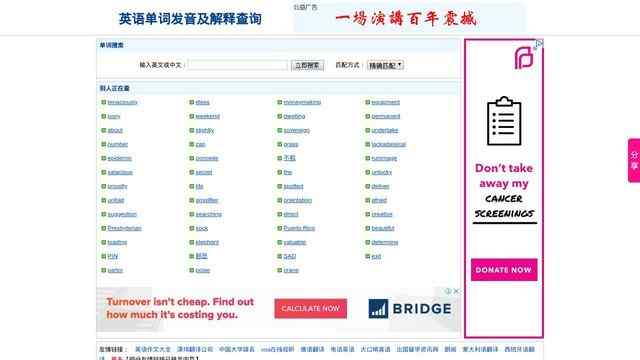The image size is (640, 360).
Task: Open the word link 'sock'
Action: click(x=202, y=228)
